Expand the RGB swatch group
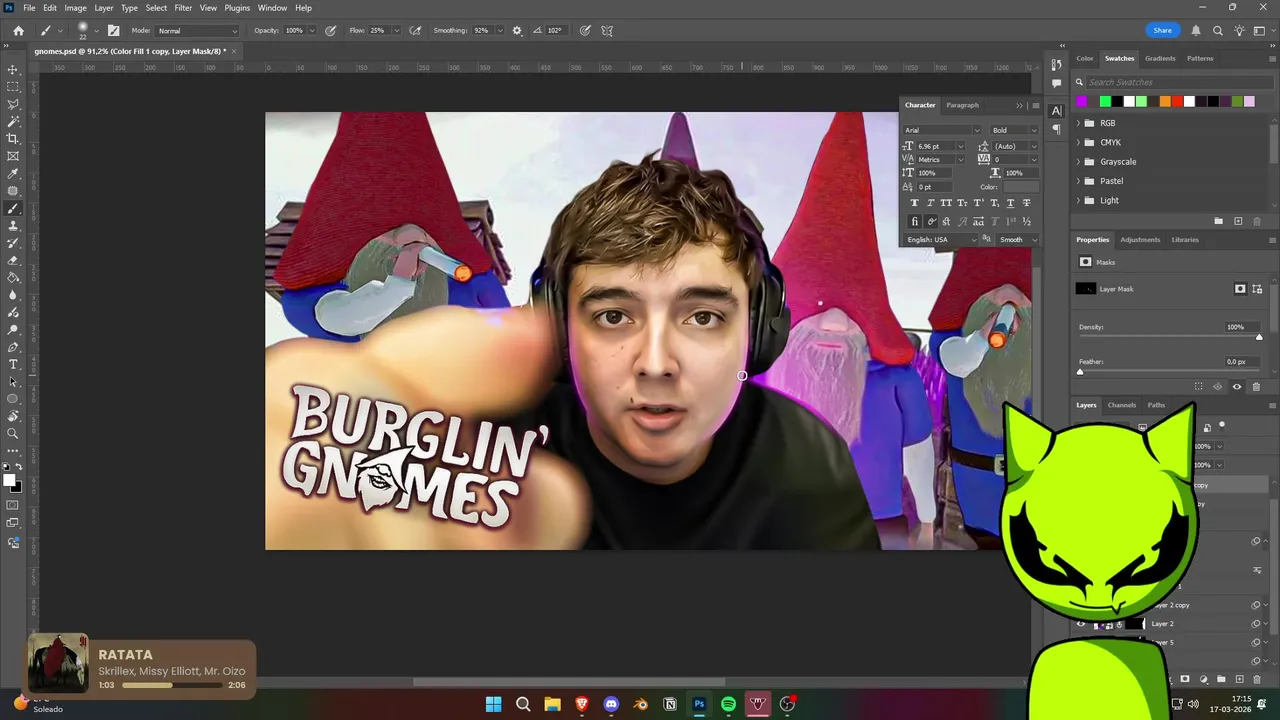 point(1078,123)
